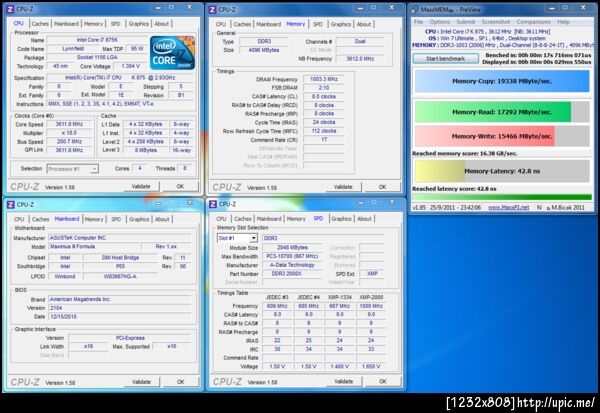This screenshot has width=600, height=413.
Task: Click the CPU-Z app icon in the Memory window title bar
Action: (212, 10)
